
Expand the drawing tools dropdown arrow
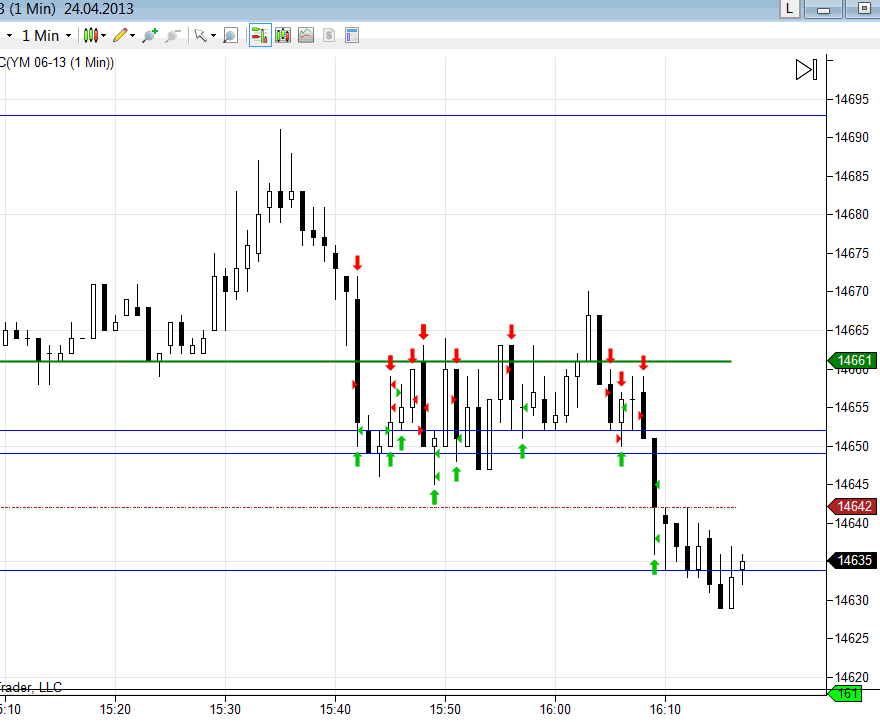click(x=132, y=36)
